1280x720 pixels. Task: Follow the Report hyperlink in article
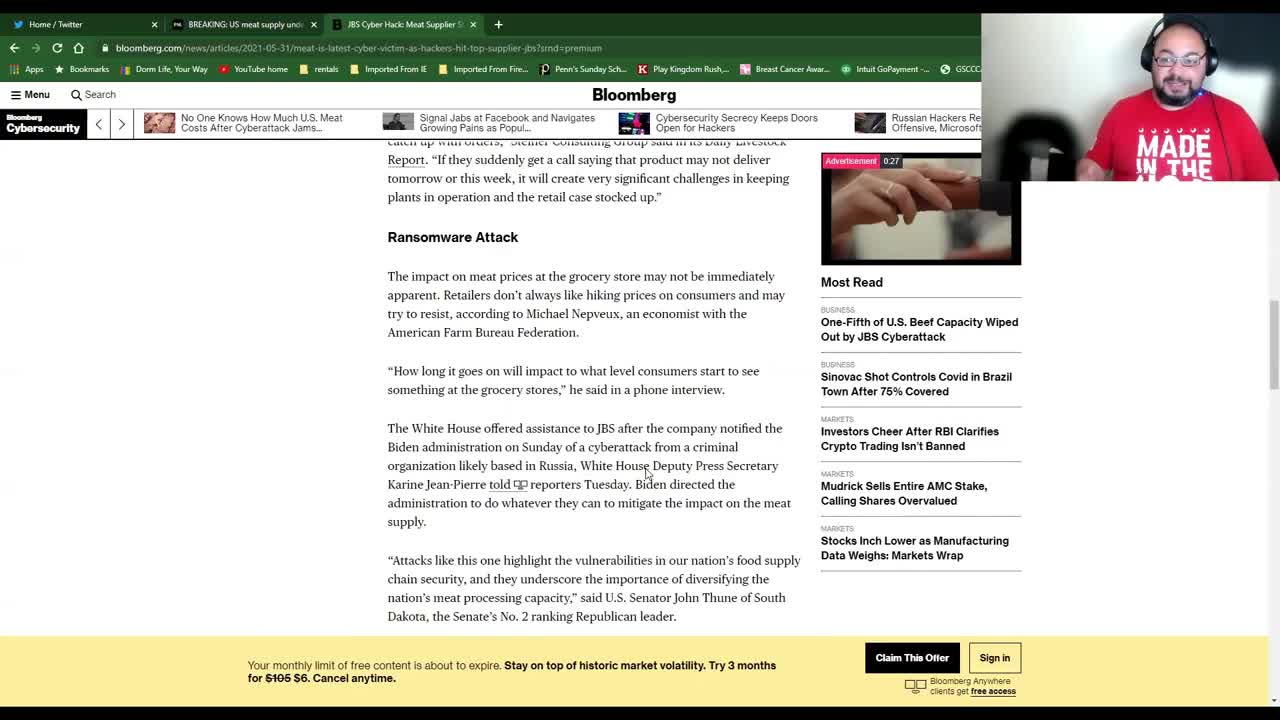click(406, 160)
